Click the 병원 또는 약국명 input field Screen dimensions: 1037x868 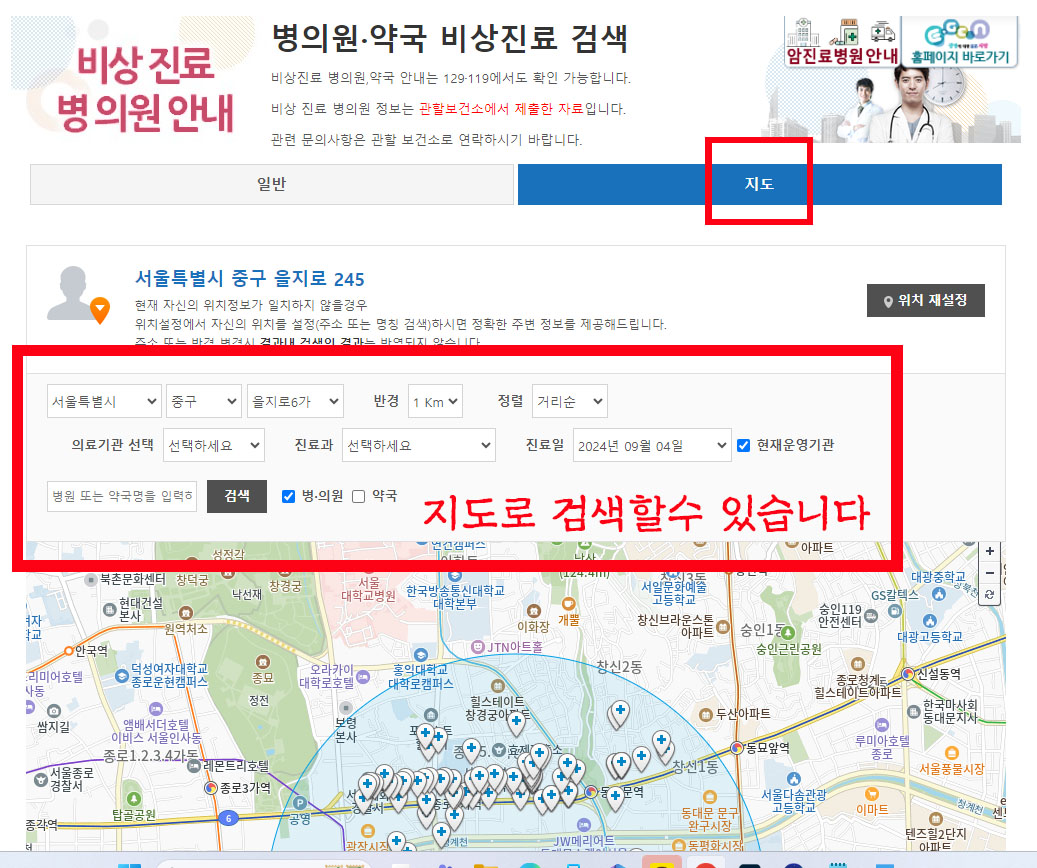click(x=122, y=496)
